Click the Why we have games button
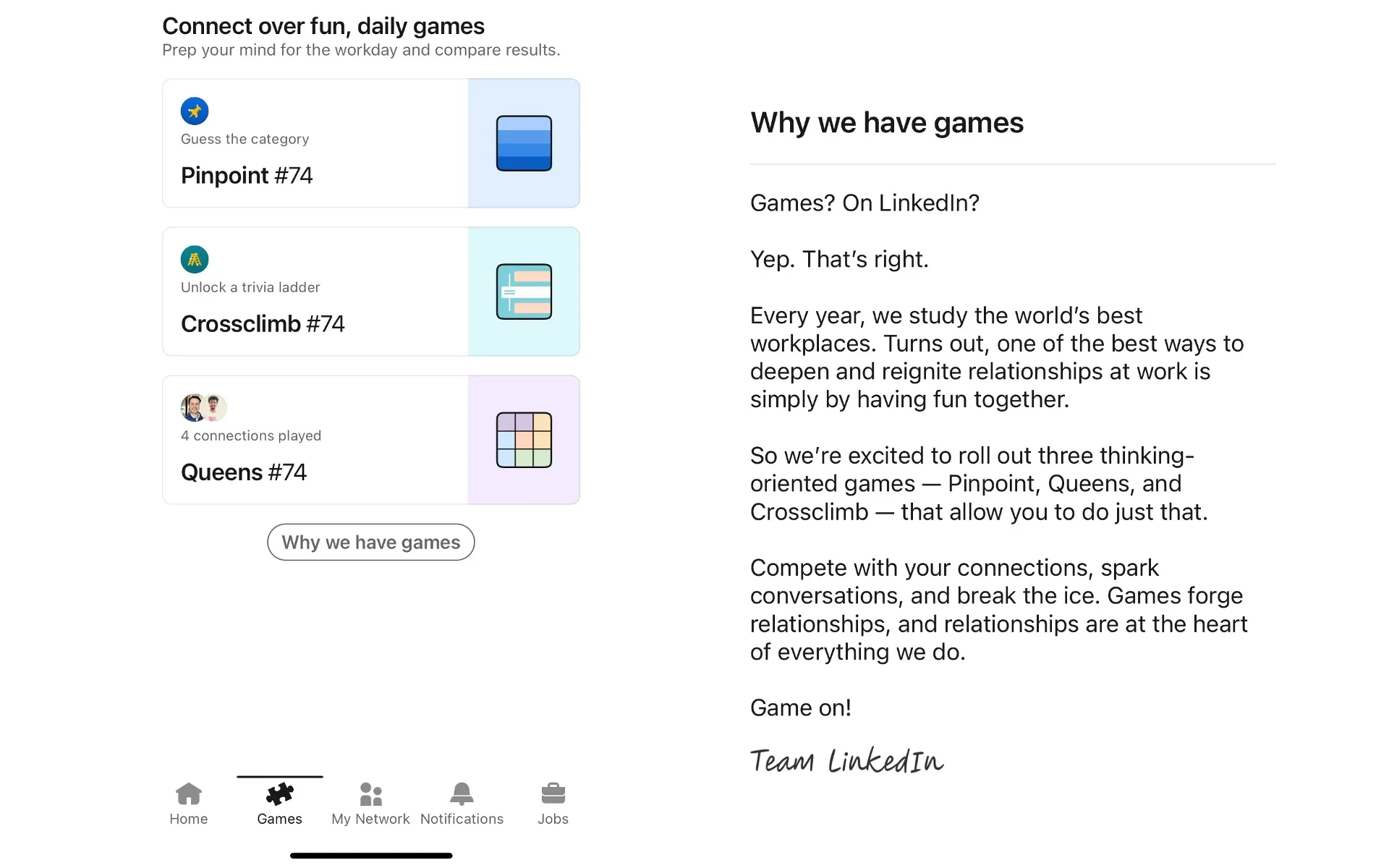Screen dimensions: 1389x868 [x=370, y=542]
